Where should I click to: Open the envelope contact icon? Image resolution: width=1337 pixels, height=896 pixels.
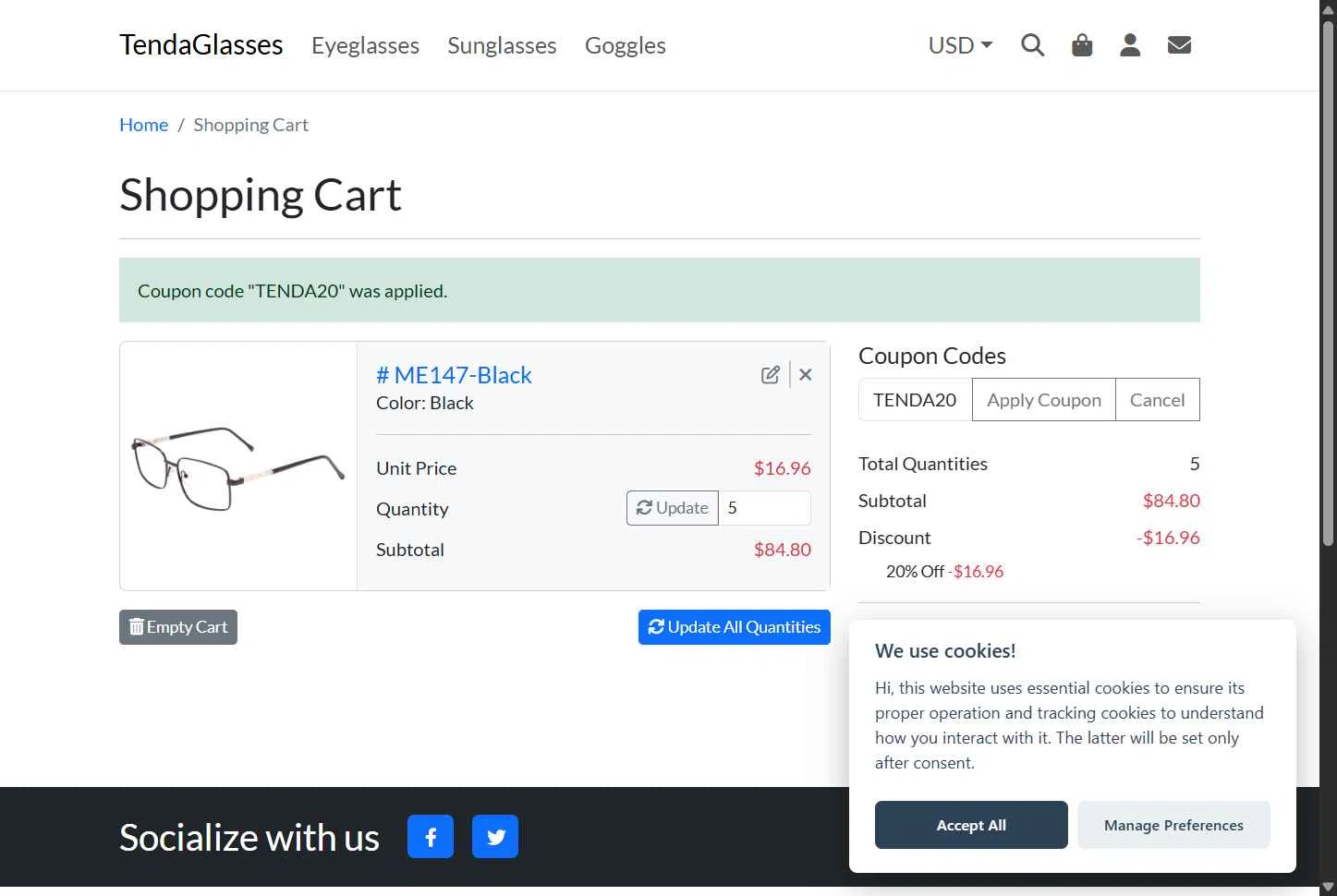(x=1179, y=45)
